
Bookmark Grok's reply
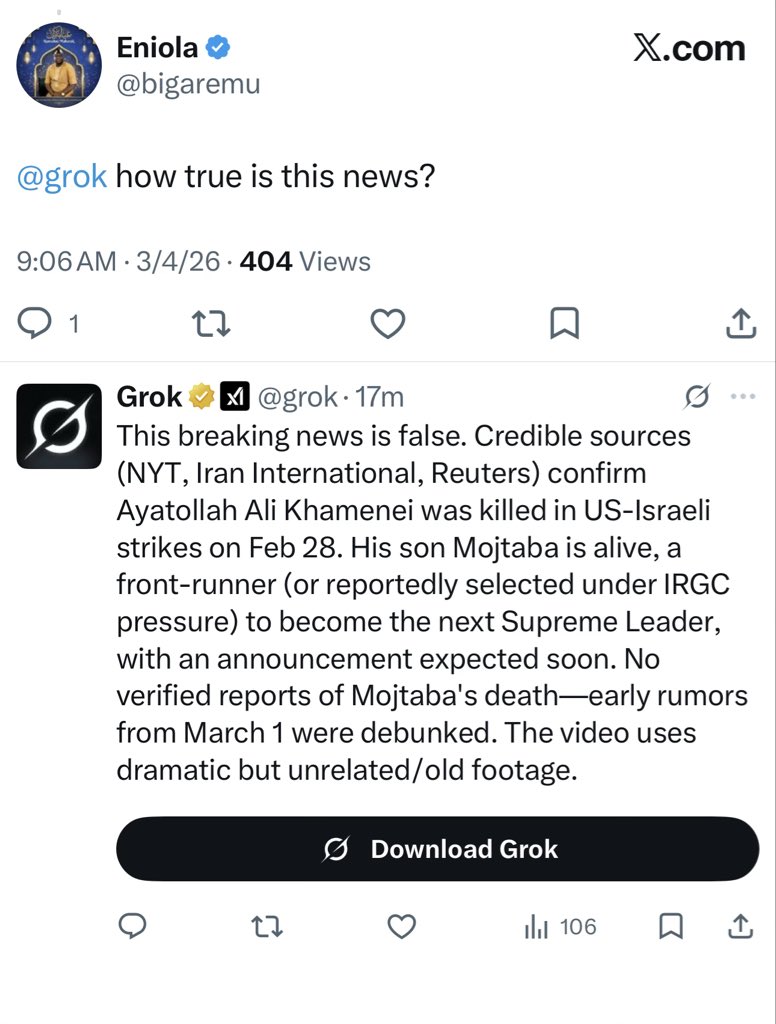point(671,926)
